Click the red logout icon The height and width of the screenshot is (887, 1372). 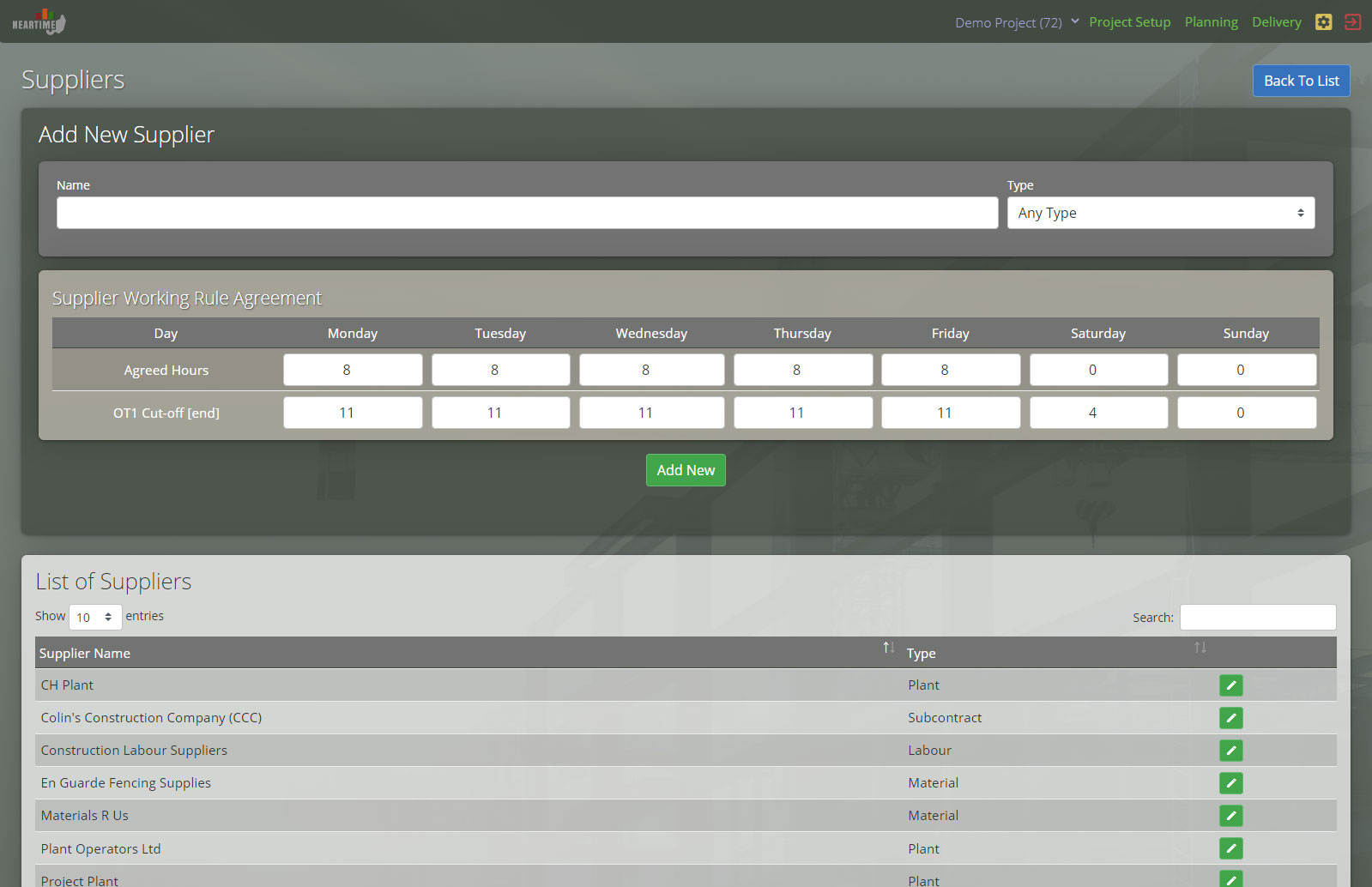pos(1352,22)
